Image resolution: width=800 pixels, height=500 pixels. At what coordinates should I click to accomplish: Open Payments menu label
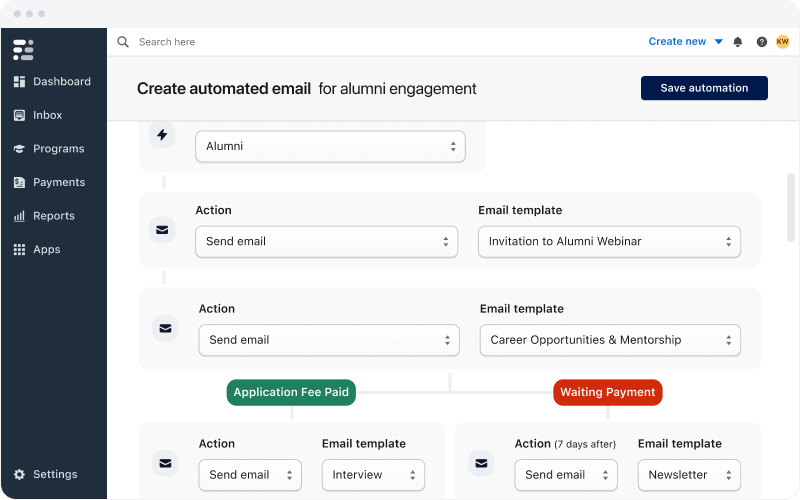(59, 182)
